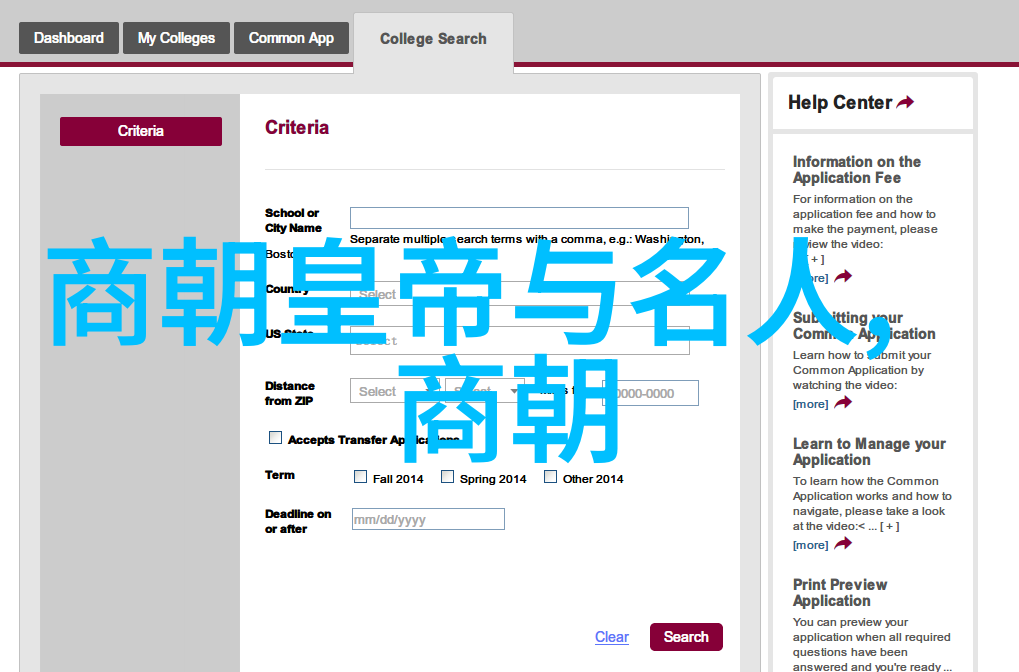Viewport: 1019px width, 672px height.
Task: Open the My Colleges tab
Action: click(176, 38)
